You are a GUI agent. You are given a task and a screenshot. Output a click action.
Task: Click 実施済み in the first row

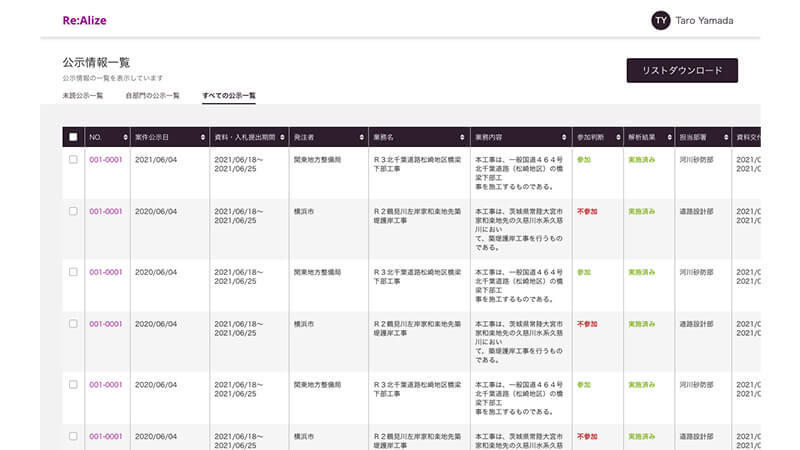pos(642,160)
